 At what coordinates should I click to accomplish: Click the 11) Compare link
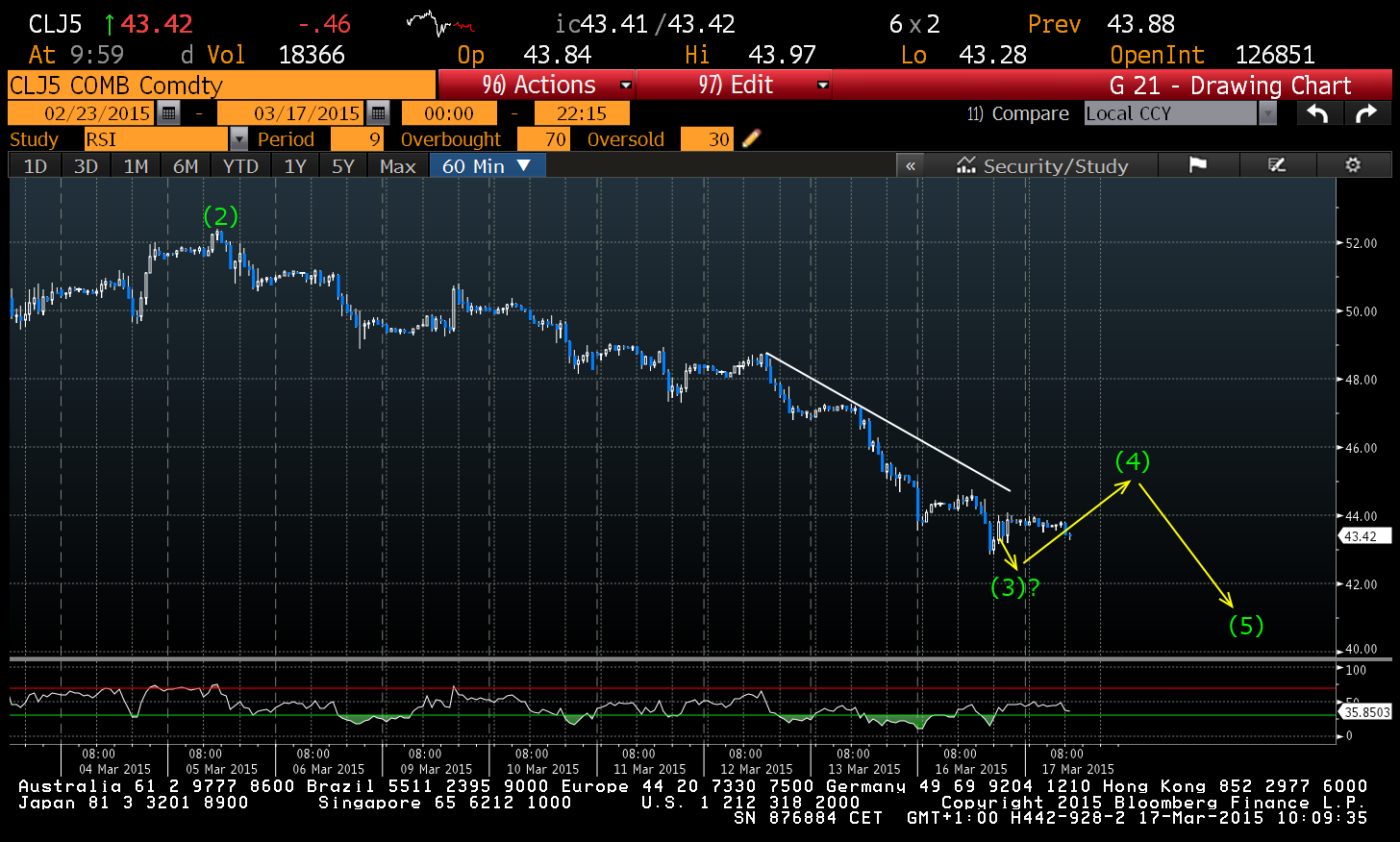pos(1017,113)
